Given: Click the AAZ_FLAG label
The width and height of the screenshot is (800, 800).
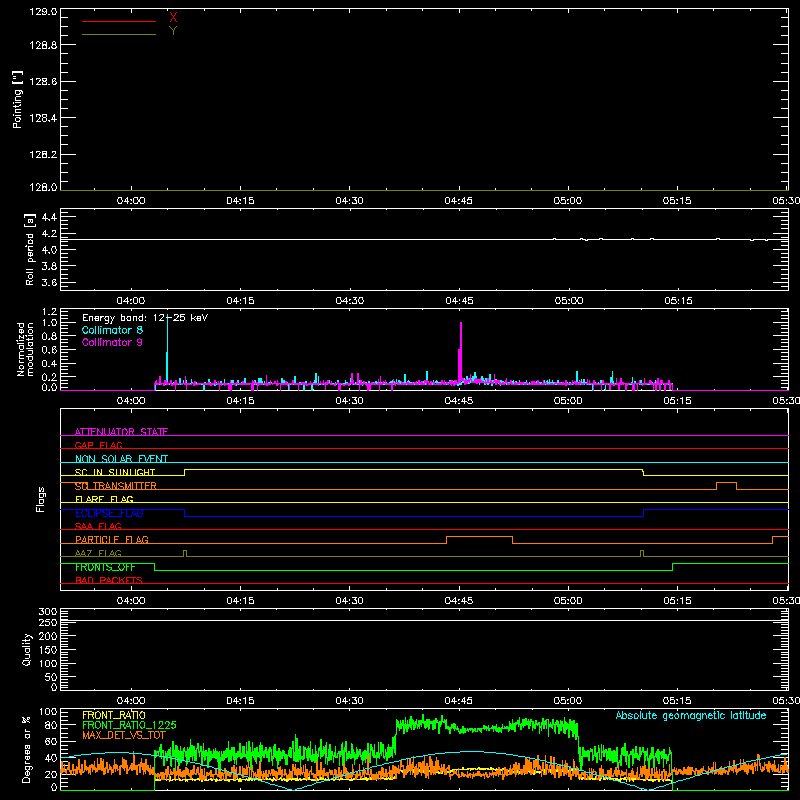Looking at the screenshot, I should tap(98, 553).
